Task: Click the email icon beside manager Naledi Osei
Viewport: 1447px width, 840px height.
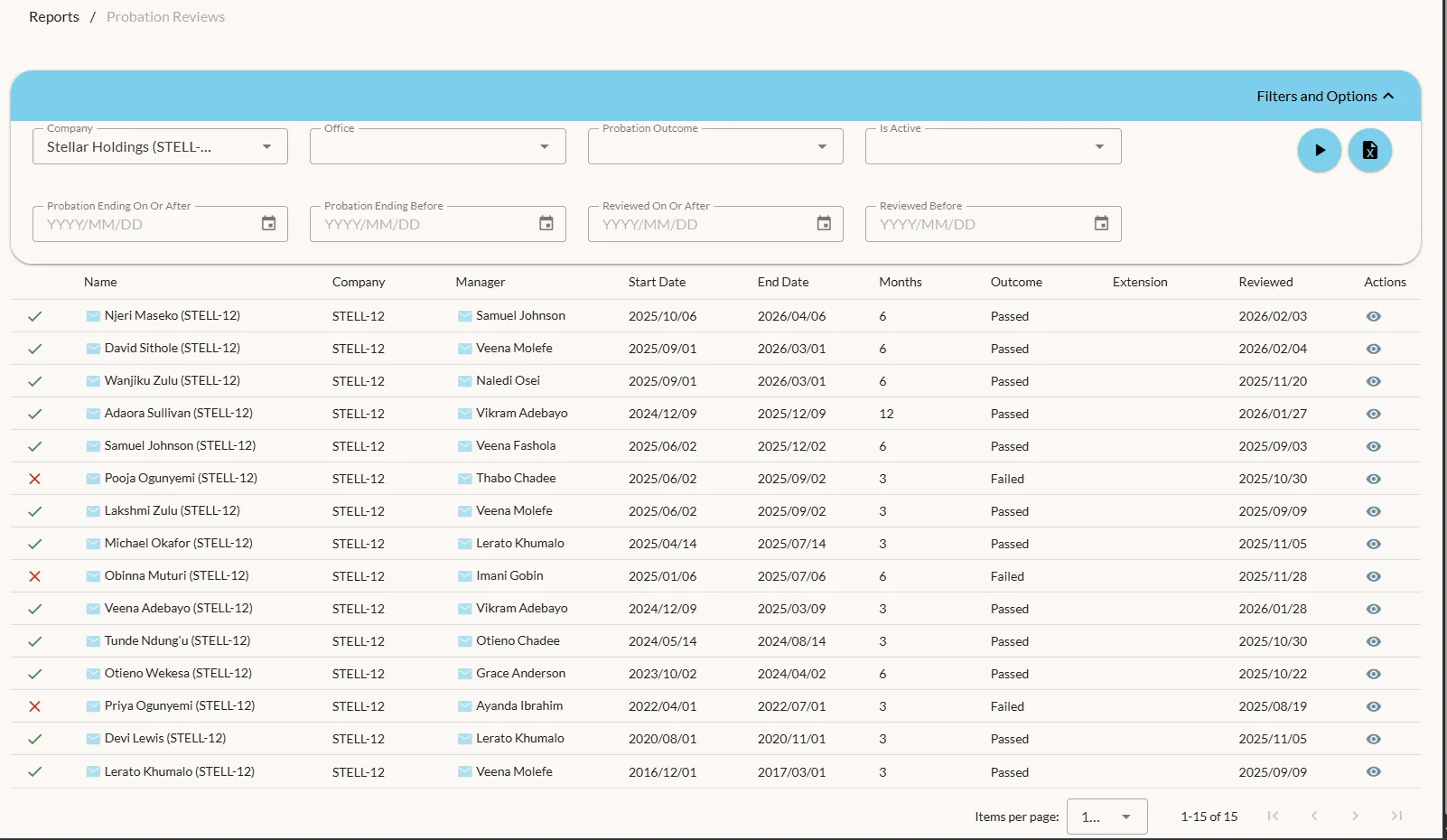Action: (464, 381)
